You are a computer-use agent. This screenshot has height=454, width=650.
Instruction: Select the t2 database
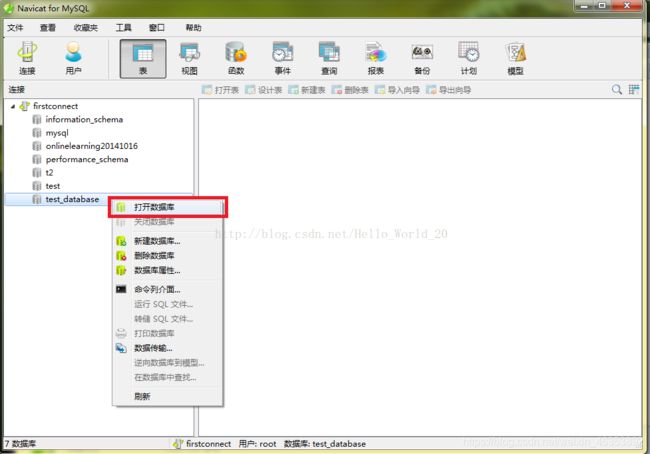pyautogui.click(x=49, y=172)
